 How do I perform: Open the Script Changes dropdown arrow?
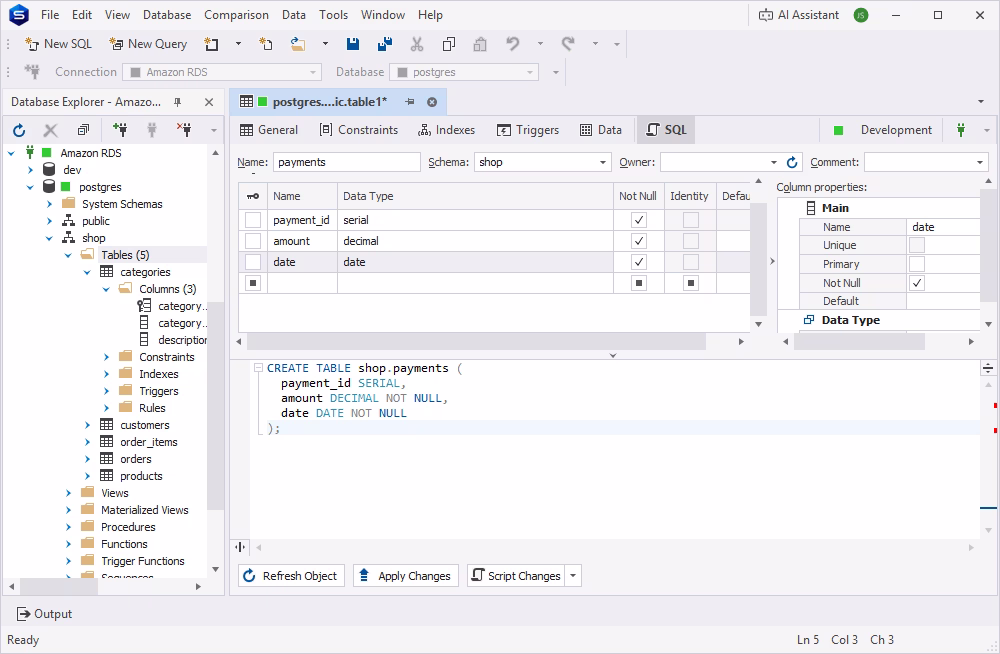pyautogui.click(x=573, y=576)
